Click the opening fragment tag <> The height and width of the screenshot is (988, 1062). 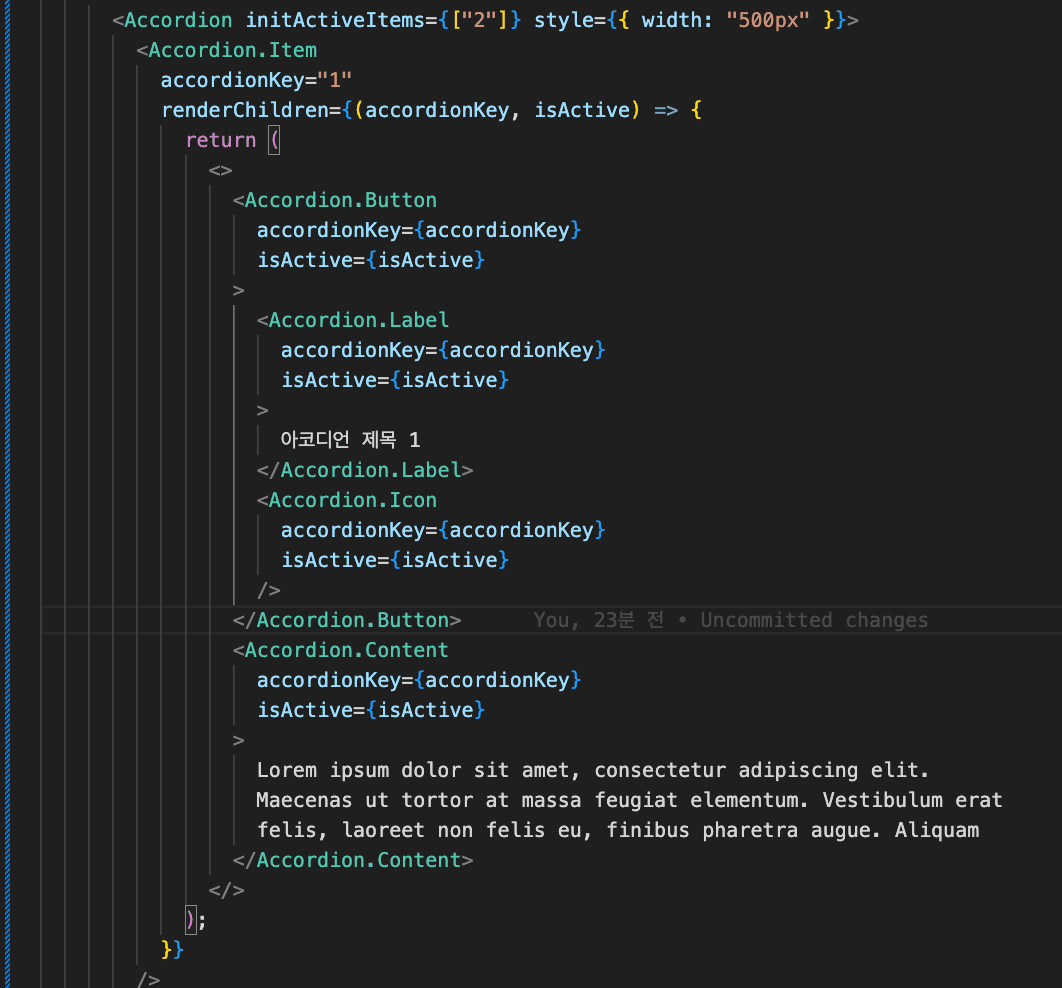(220, 170)
